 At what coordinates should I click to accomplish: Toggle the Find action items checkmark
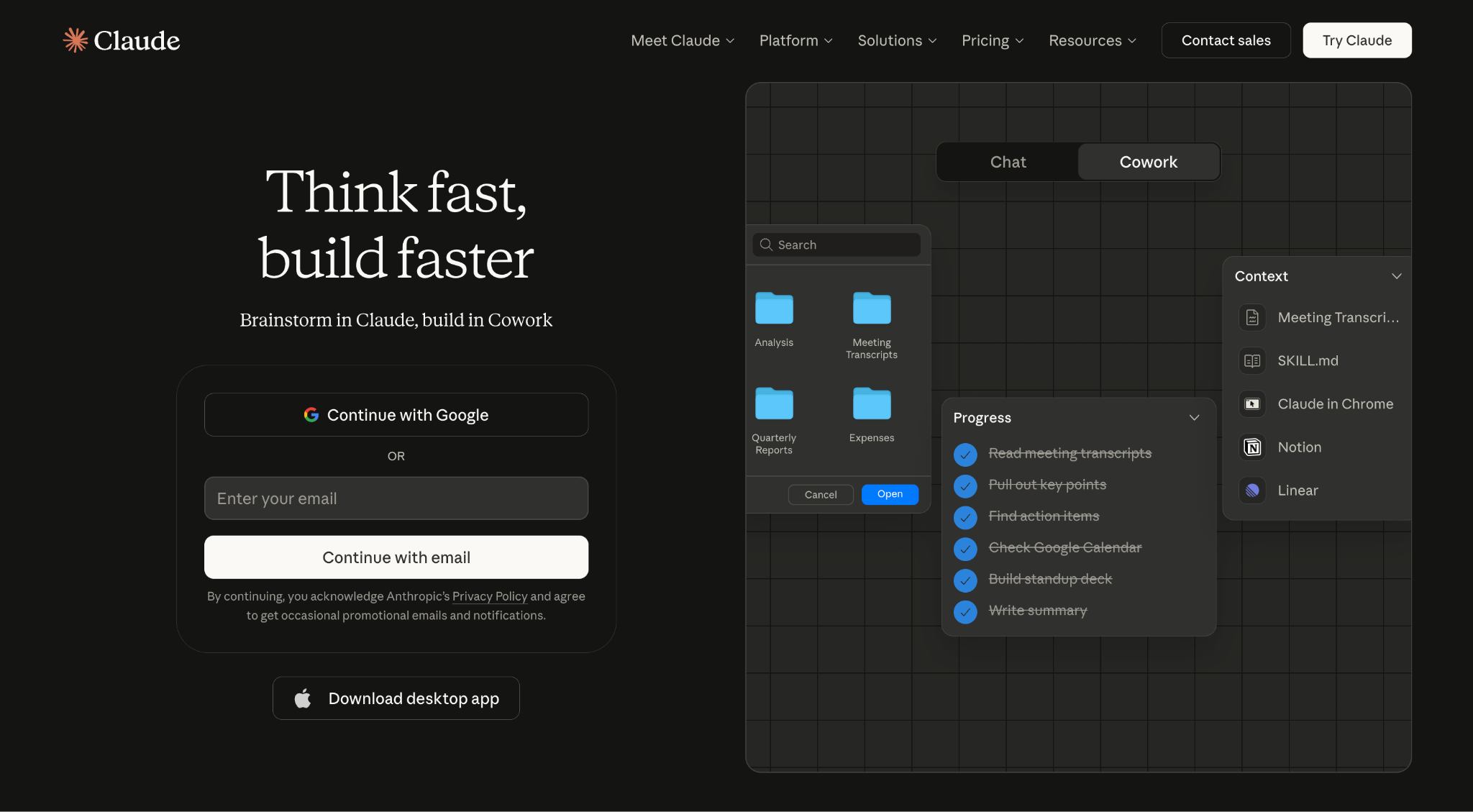[965, 516]
